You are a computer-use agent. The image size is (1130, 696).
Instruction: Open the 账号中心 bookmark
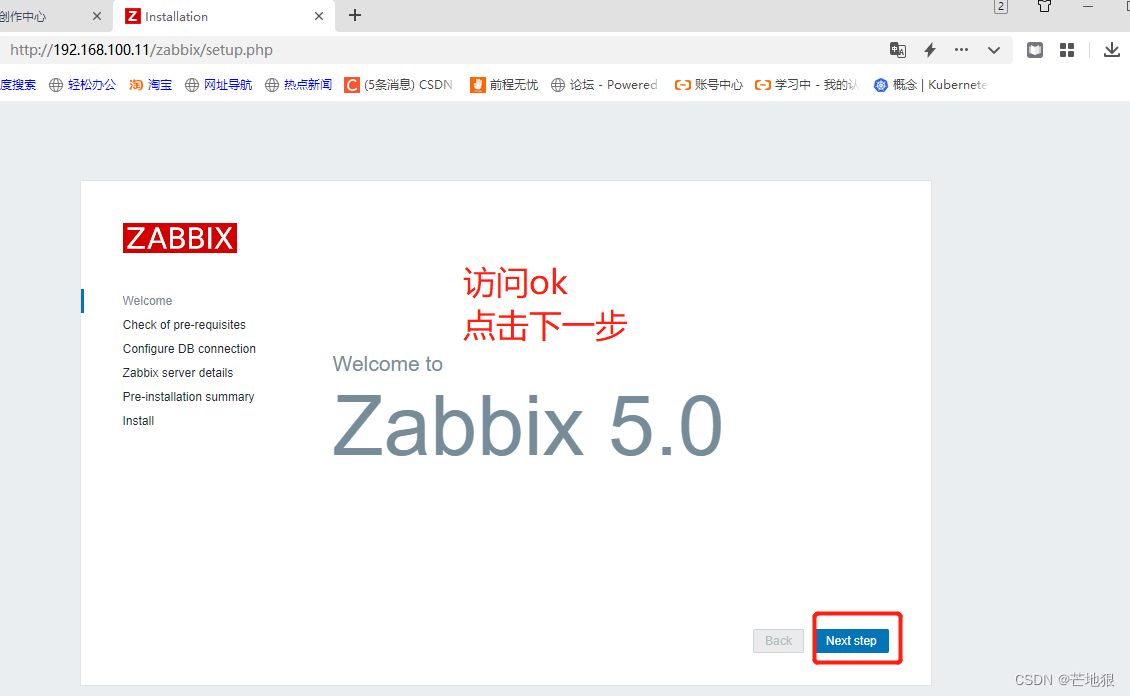coord(708,84)
